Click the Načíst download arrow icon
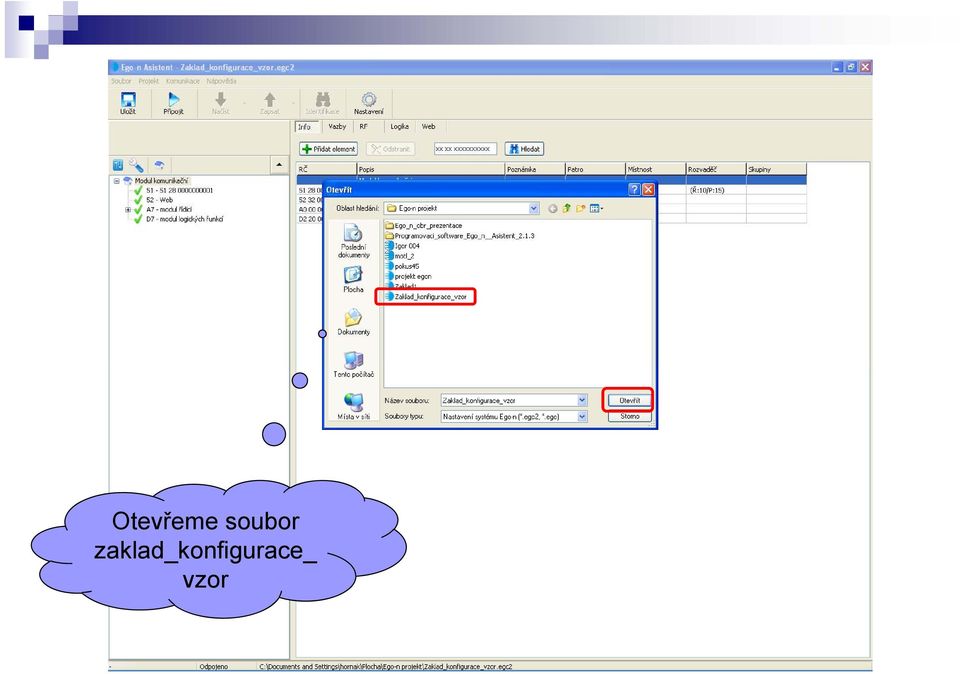Screen dimensions: 960x674 (x=220, y=102)
